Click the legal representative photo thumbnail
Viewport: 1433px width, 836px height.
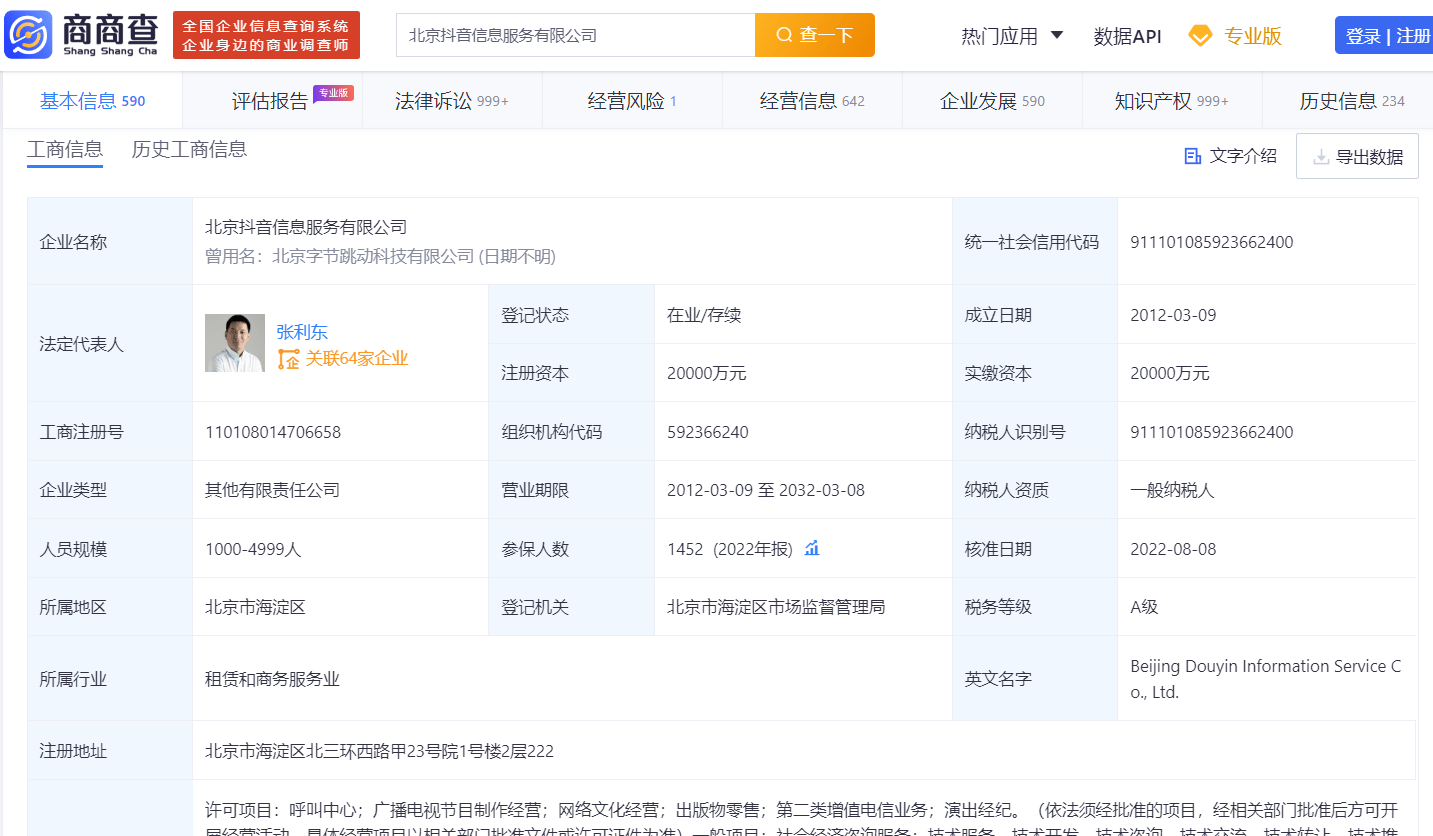click(x=235, y=343)
